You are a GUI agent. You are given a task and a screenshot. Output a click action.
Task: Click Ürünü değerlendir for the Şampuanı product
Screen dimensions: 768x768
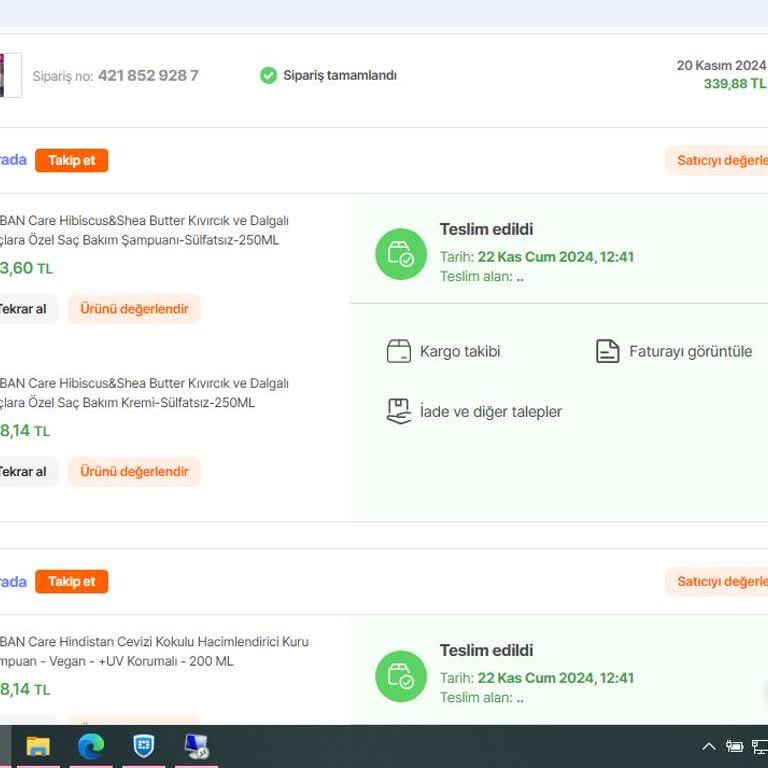click(134, 309)
